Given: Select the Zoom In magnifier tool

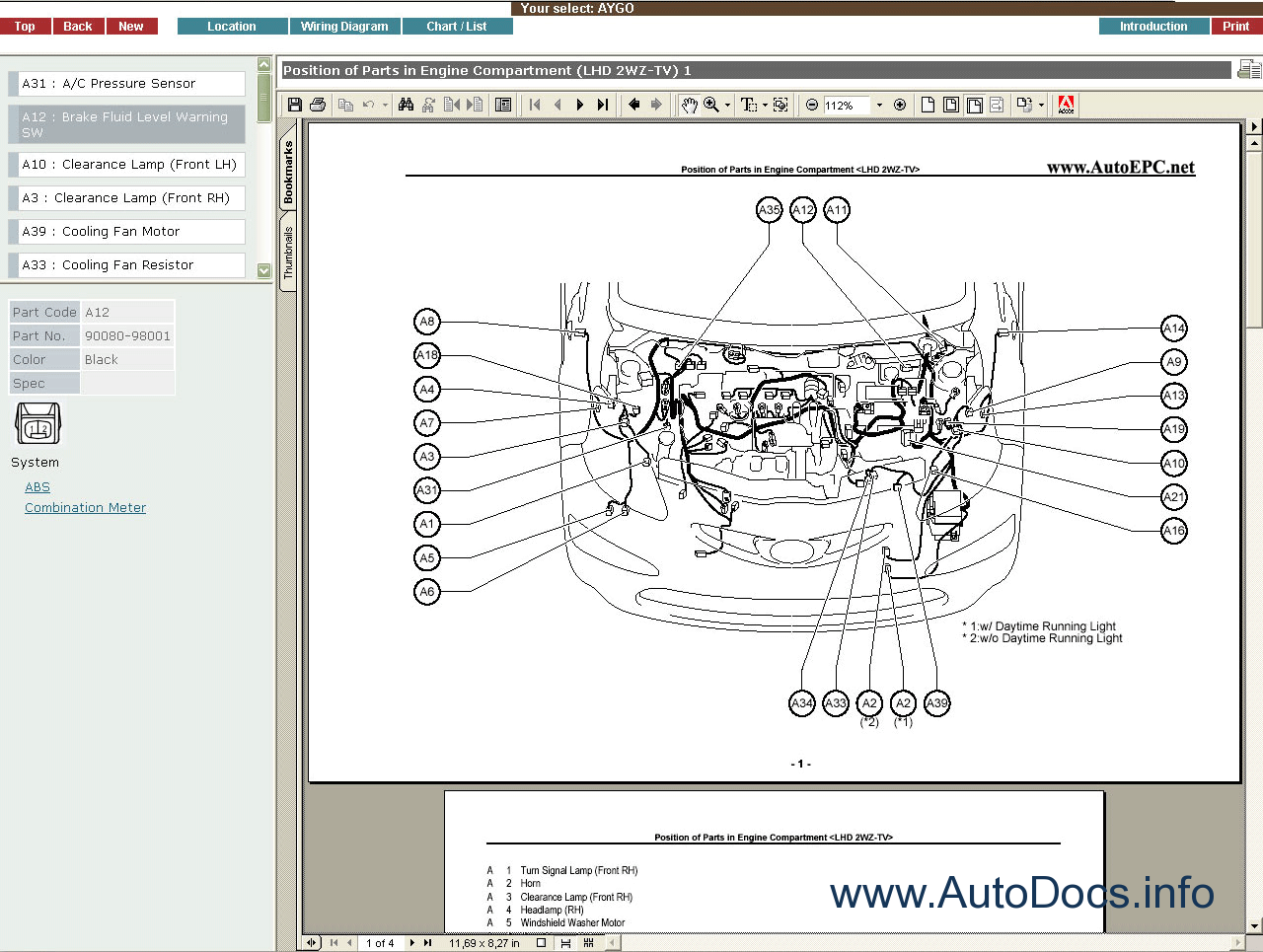Looking at the screenshot, I should (710, 105).
